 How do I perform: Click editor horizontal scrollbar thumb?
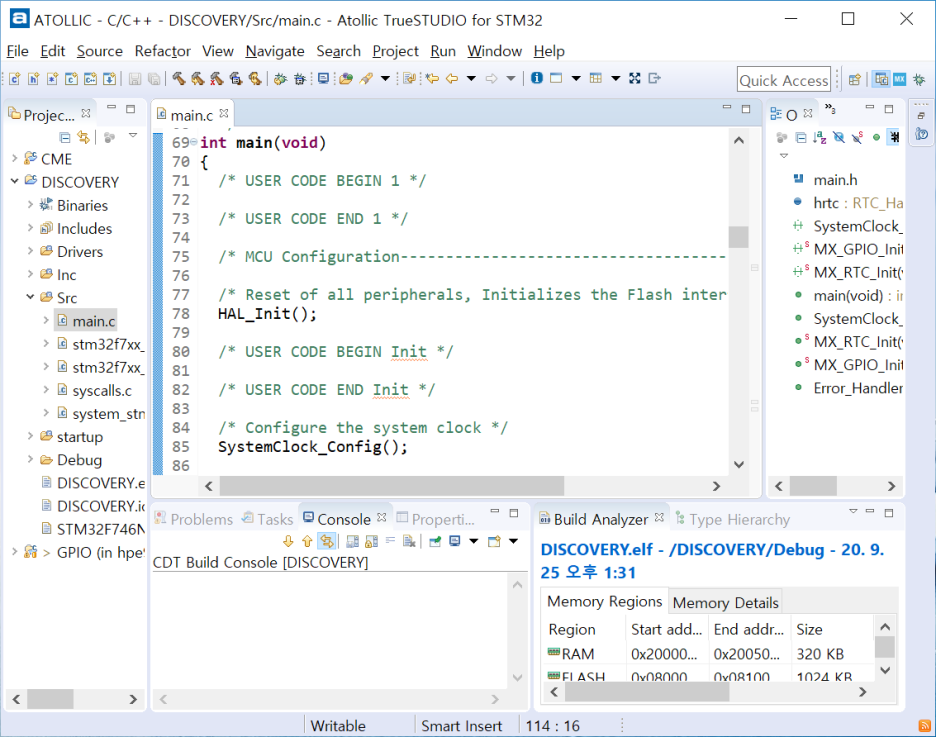(392, 486)
